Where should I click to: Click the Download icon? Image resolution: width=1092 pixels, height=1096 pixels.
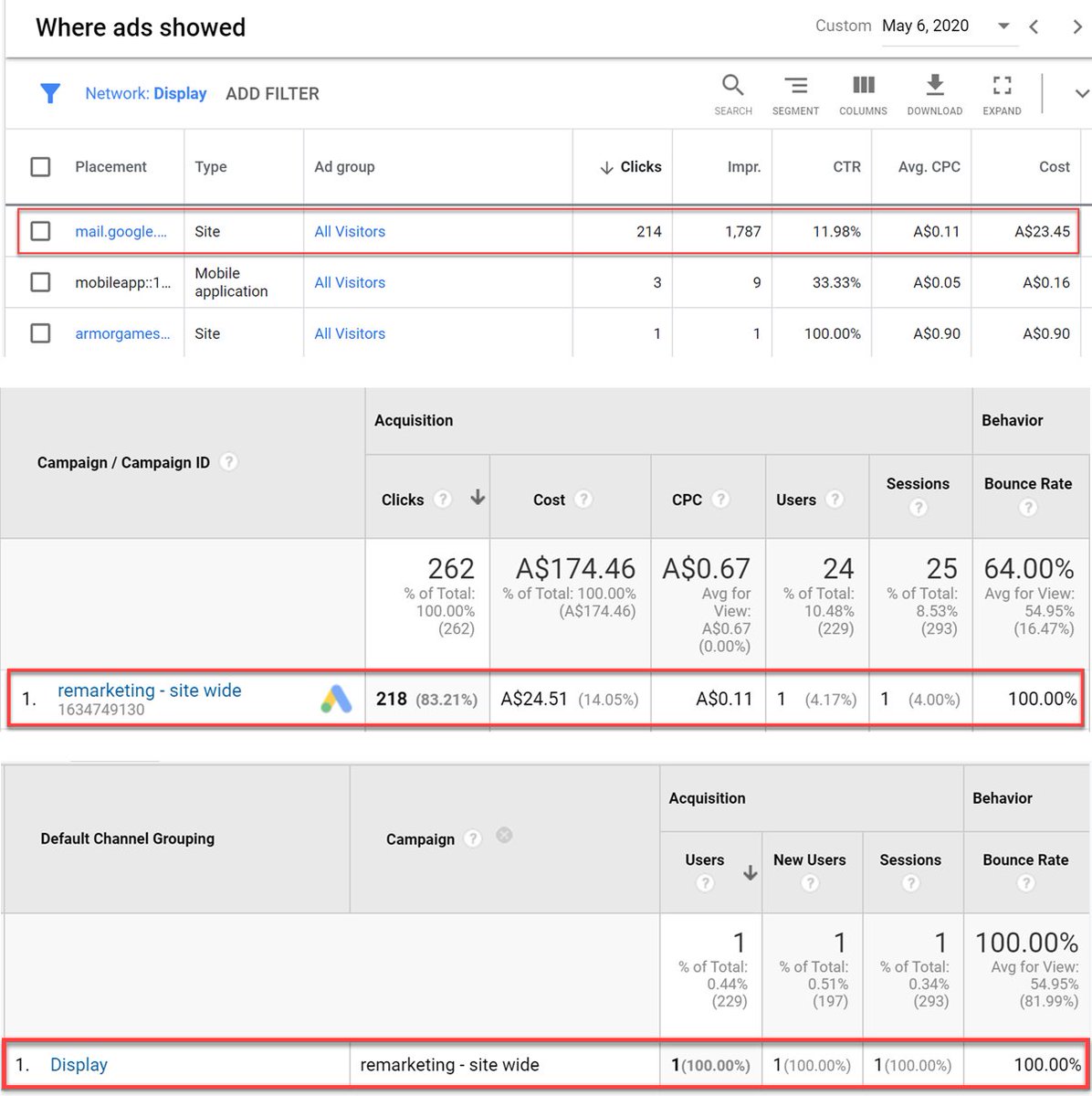[934, 86]
